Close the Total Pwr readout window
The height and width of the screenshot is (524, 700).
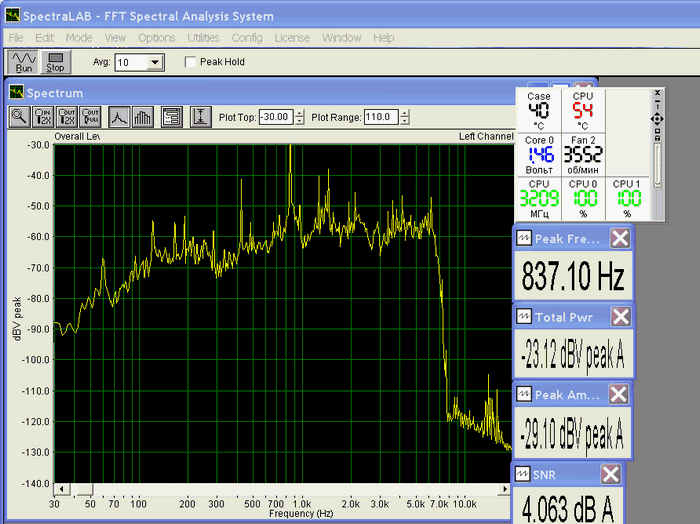[620, 317]
